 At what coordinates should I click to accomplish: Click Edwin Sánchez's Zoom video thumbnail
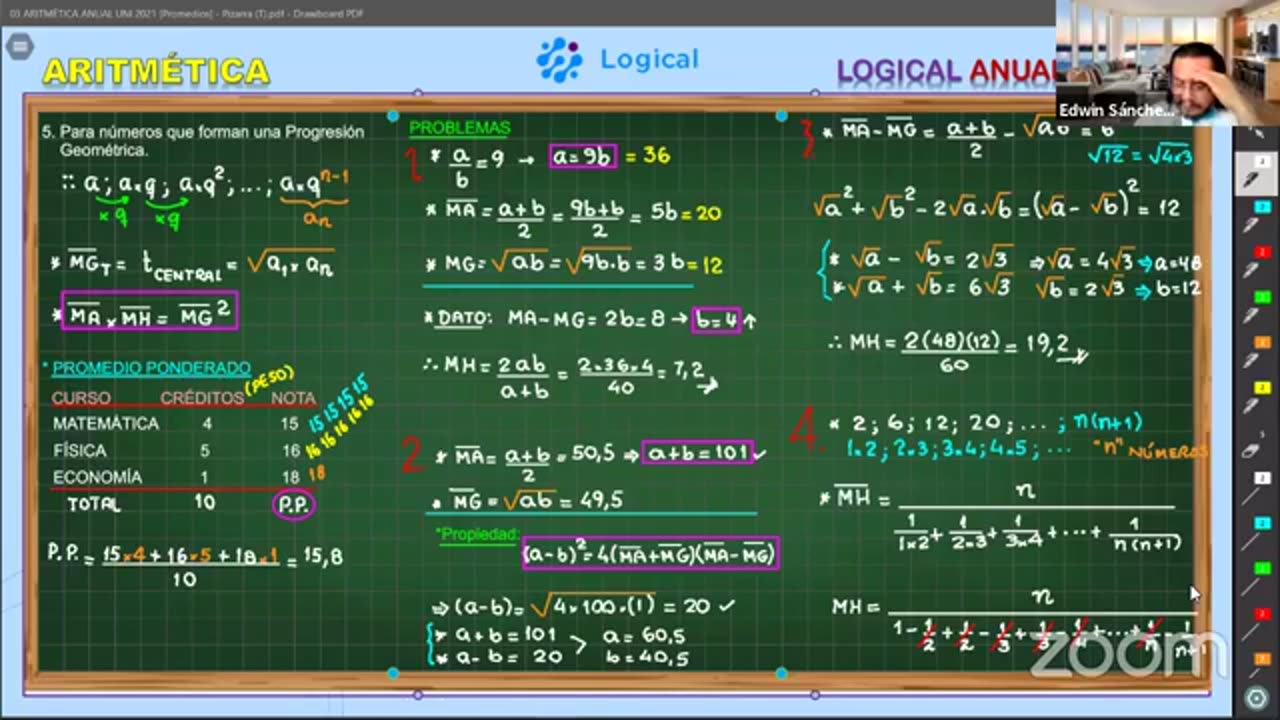pyautogui.click(x=1167, y=62)
